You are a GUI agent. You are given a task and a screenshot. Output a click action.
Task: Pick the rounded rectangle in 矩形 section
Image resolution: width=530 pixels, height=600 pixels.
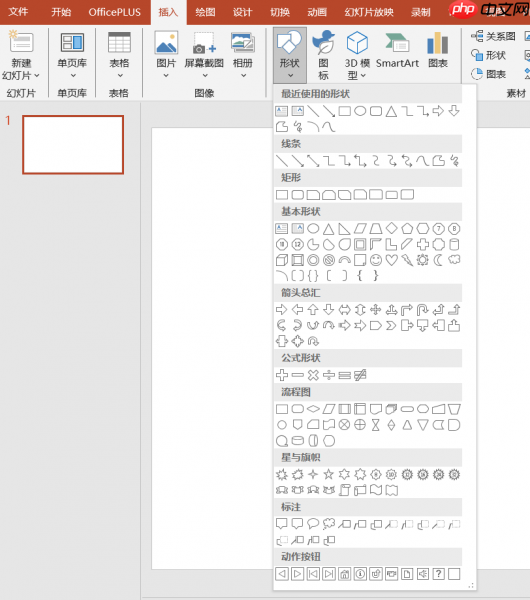click(x=297, y=195)
